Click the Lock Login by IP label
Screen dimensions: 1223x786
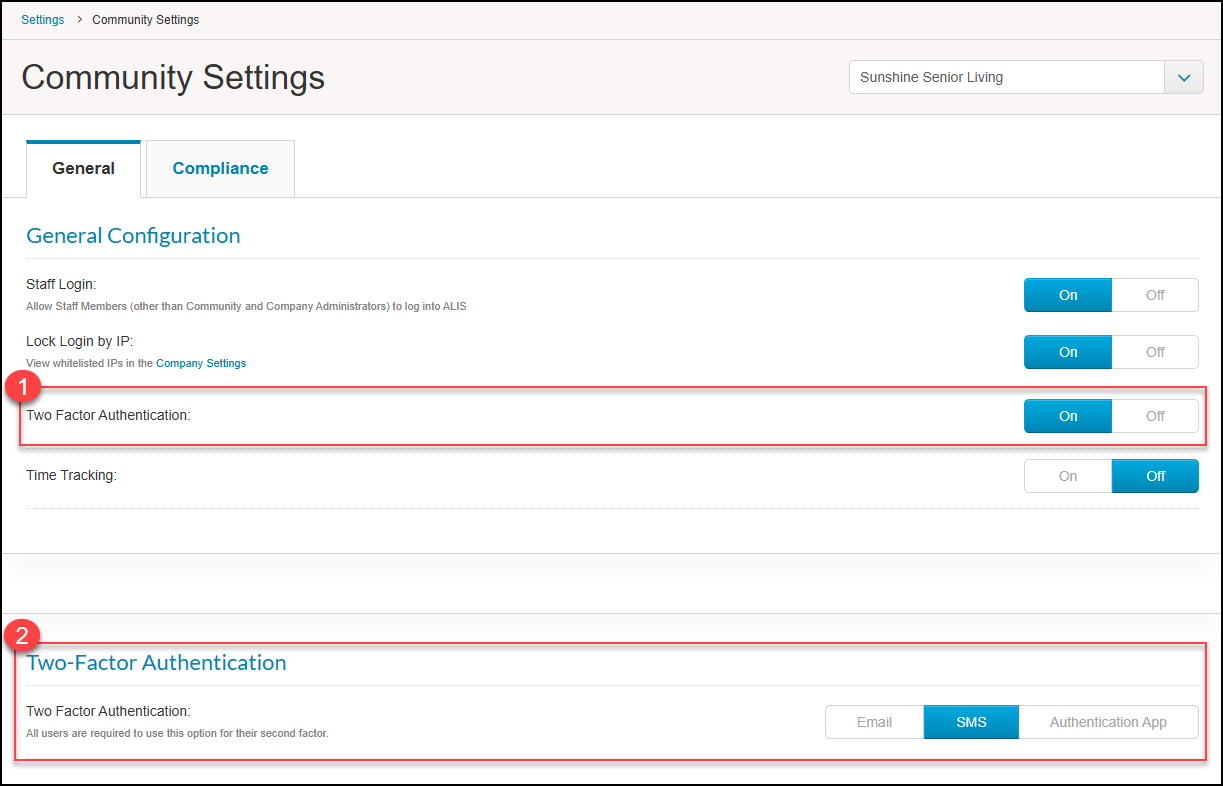pyautogui.click(x=79, y=342)
